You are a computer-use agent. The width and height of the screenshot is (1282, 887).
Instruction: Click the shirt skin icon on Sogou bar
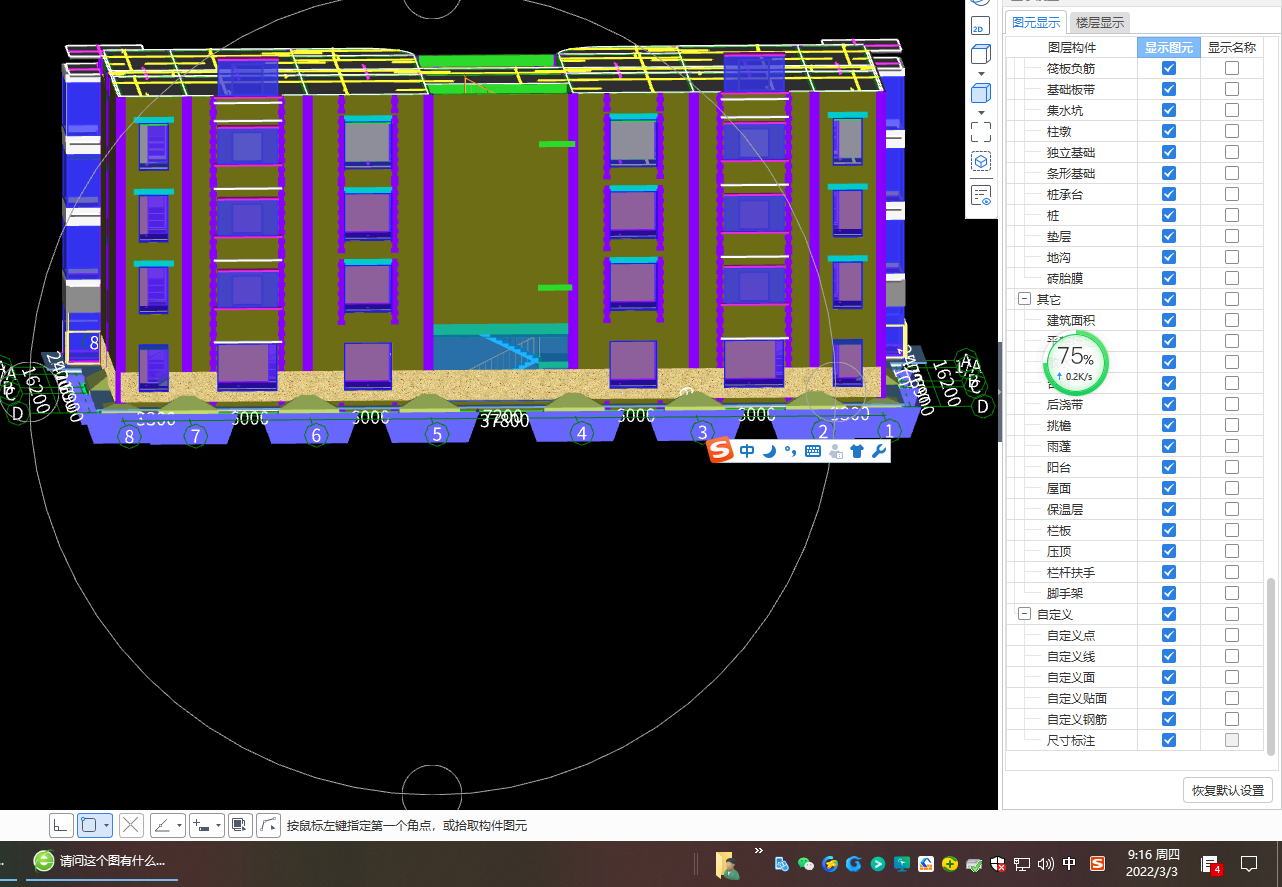(x=857, y=451)
